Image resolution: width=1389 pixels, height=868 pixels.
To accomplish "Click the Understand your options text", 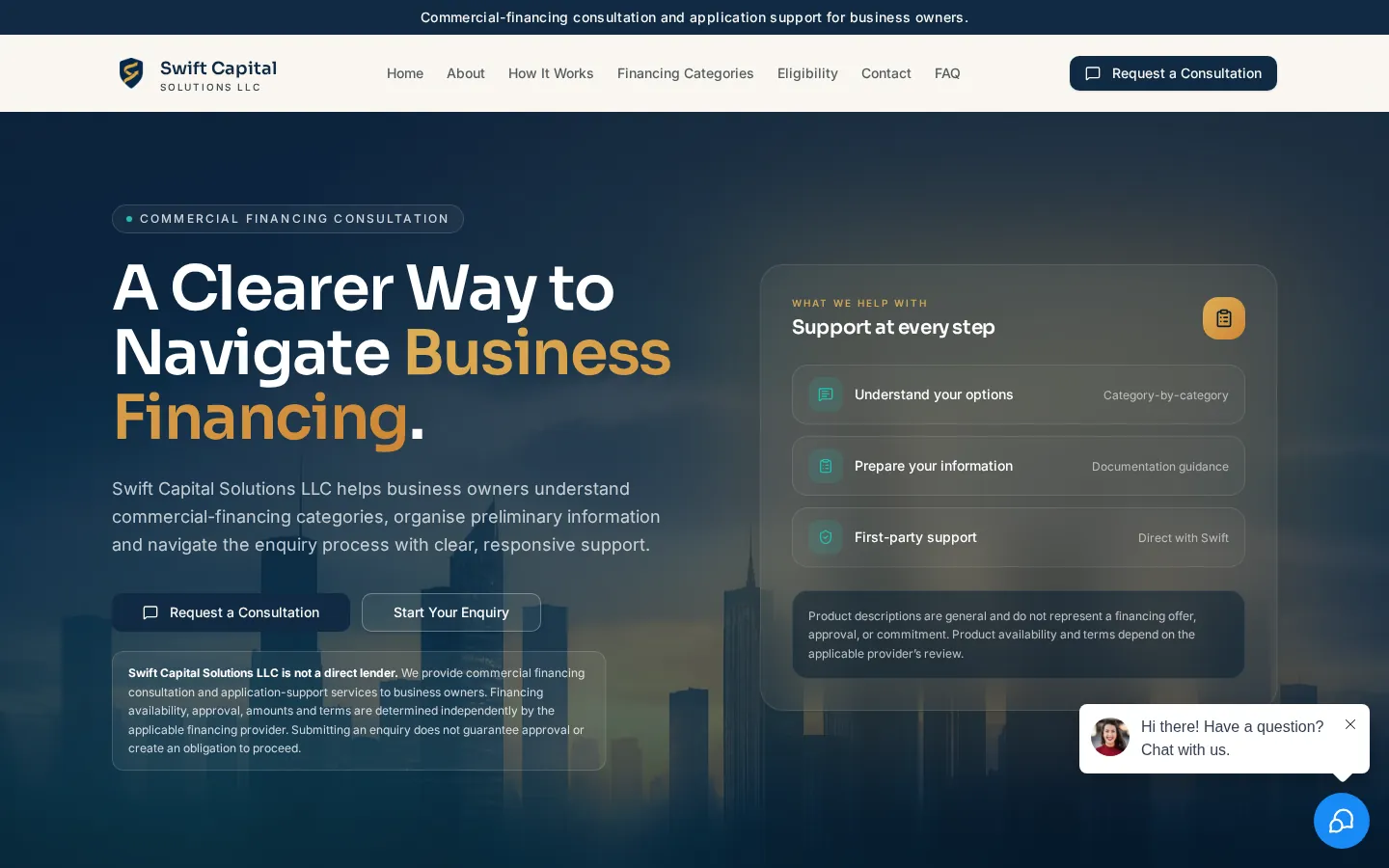I will (x=934, y=394).
